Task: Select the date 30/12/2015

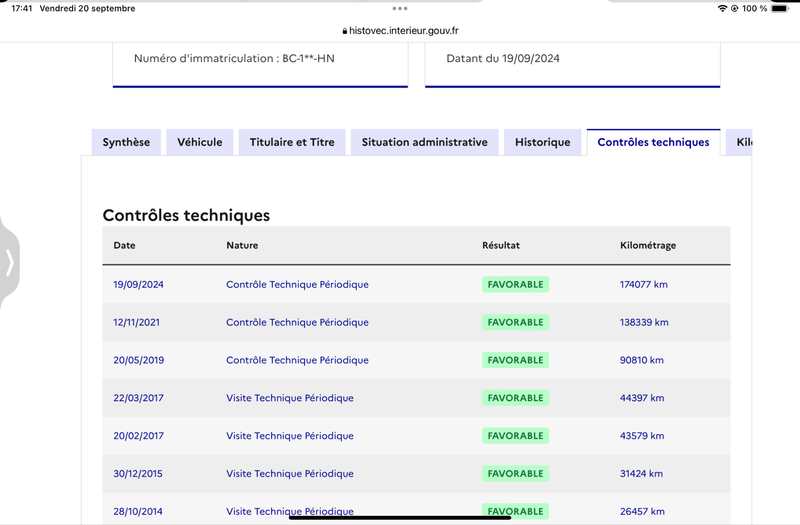Action: [138, 473]
